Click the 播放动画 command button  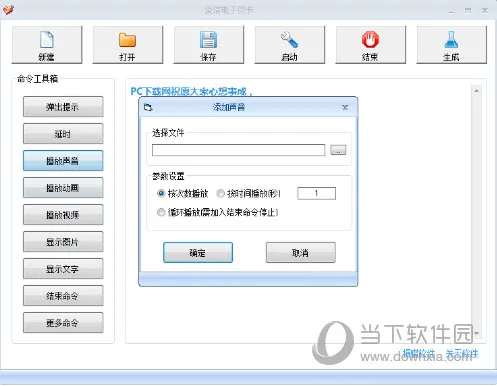pyautogui.click(x=63, y=188)
